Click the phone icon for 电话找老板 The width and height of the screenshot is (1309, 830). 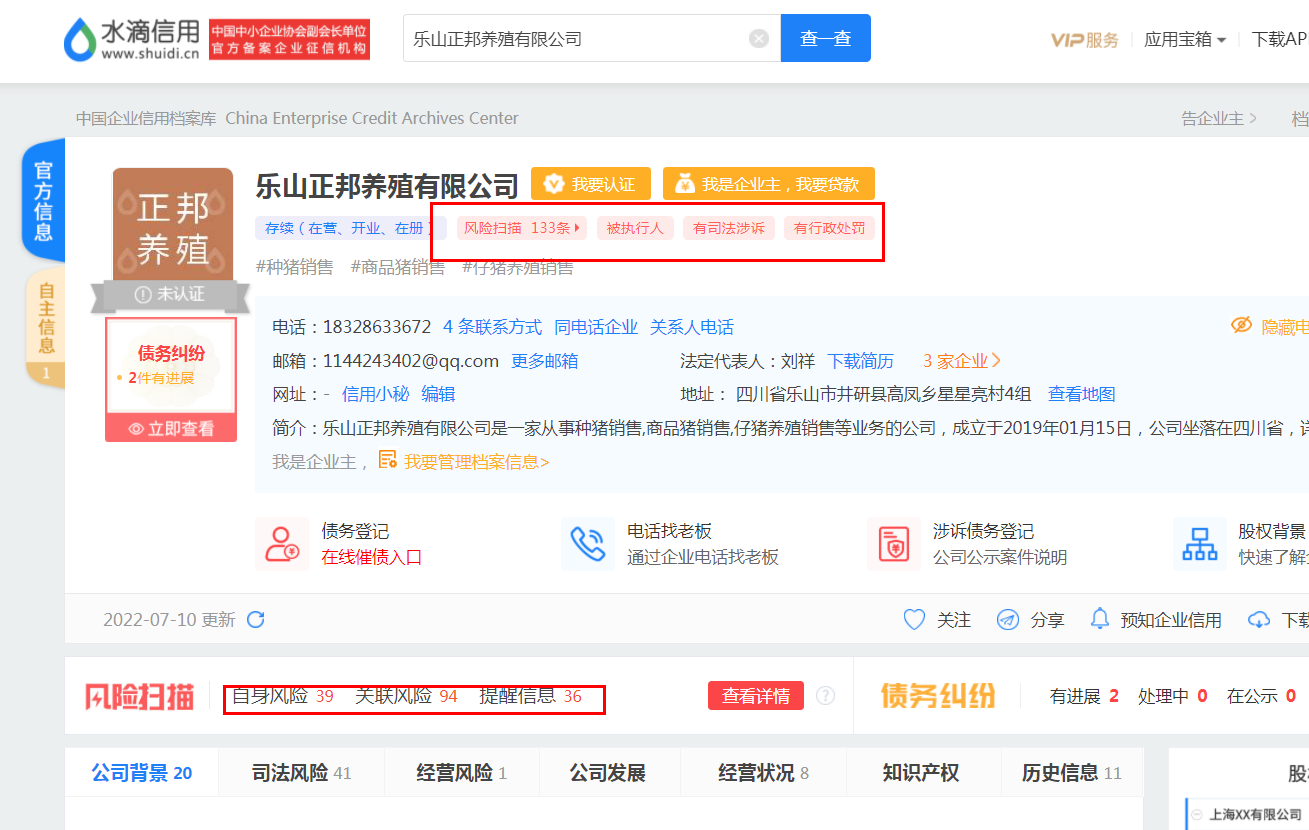click(588, 543)
